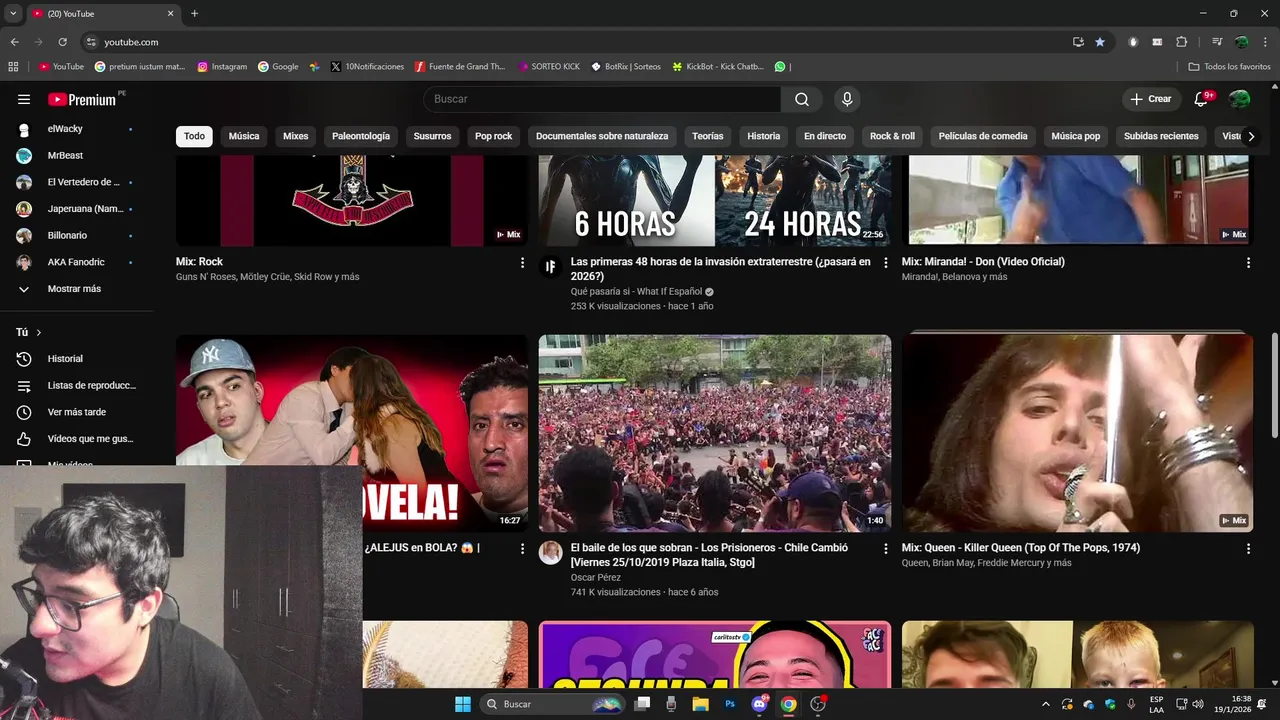Open Photoshop from the taskbar
Viewport: 1280px width, 720px height.
(730, 704)
